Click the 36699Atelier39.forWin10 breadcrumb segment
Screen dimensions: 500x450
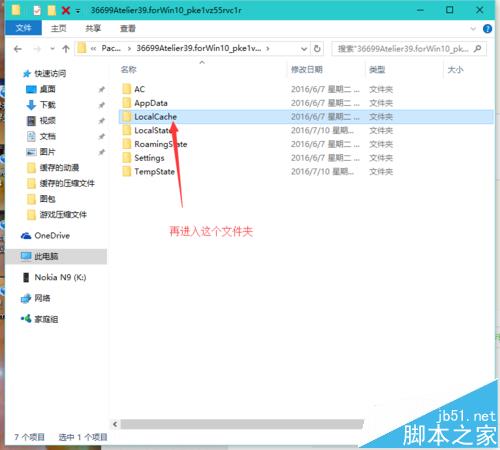pyautogui.click(x=199, y=48)
